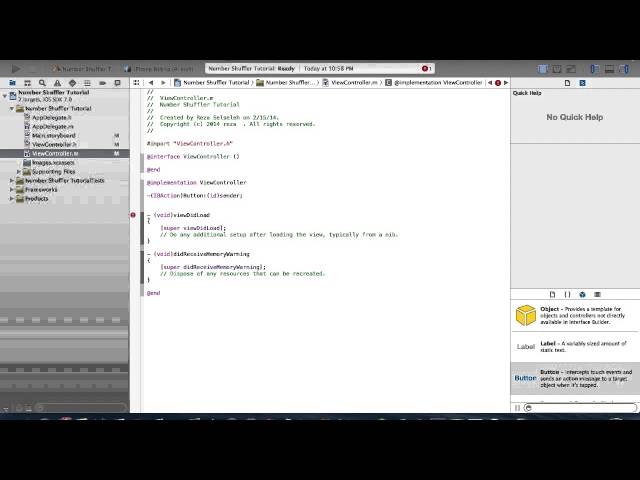This screenshot has width=640, height=480.
Task: Open the Project navigator tab
Action: tap(12, 83)
